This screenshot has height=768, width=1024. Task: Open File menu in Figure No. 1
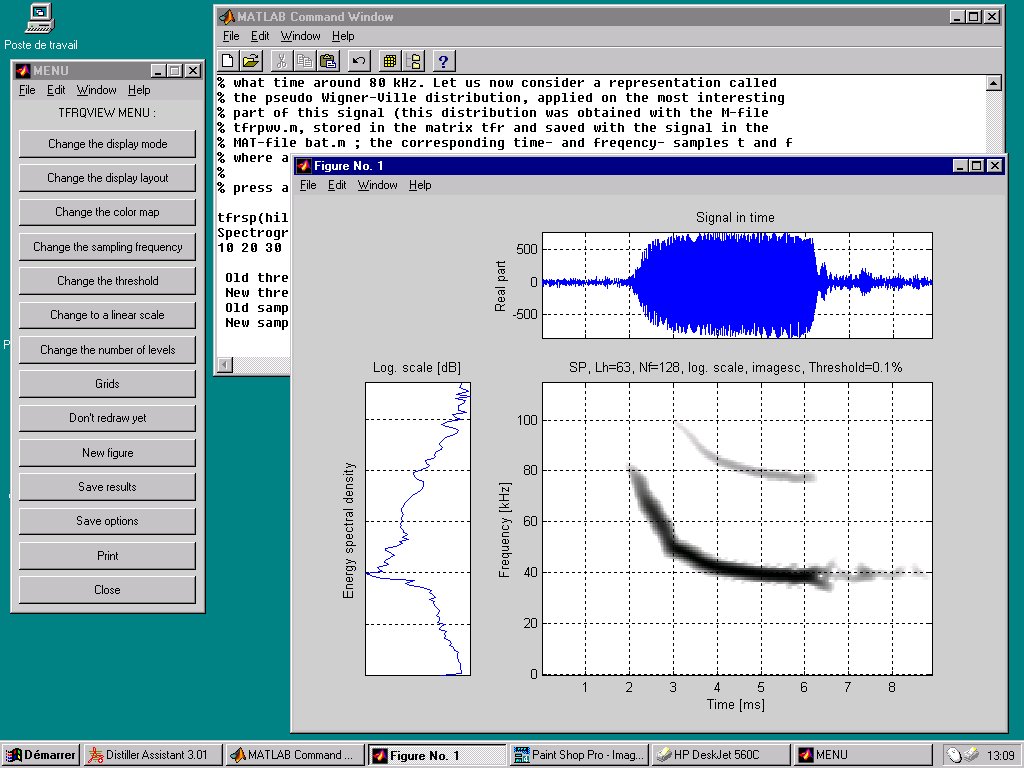click(x=308, y=185)
